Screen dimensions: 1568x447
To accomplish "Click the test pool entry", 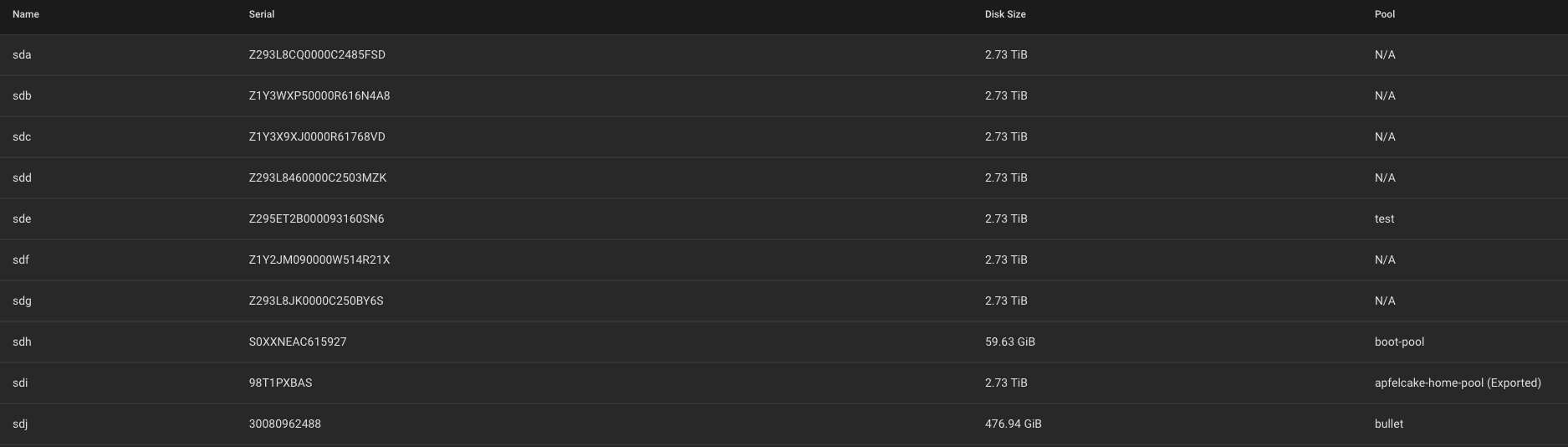I will pos(1384,218).
